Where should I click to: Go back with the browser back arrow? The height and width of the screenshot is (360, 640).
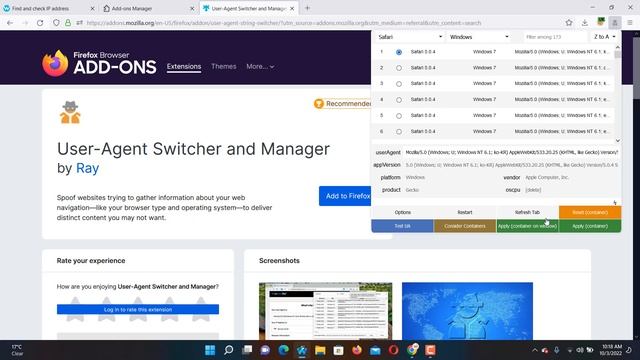[10, 23]
